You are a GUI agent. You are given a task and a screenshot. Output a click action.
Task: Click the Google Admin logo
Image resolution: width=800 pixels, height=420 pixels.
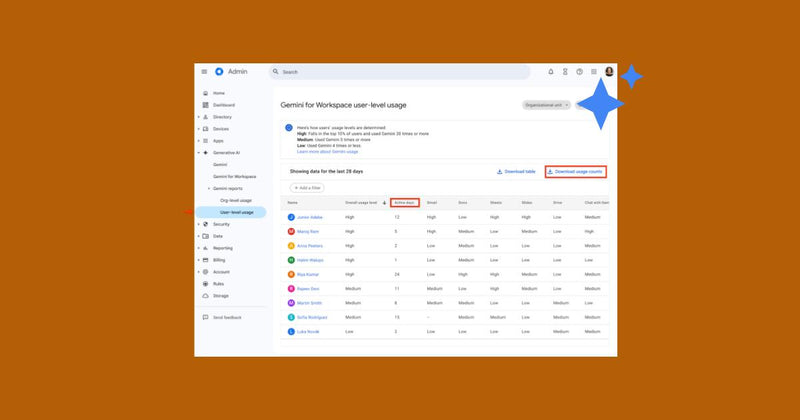coord(219,71)
